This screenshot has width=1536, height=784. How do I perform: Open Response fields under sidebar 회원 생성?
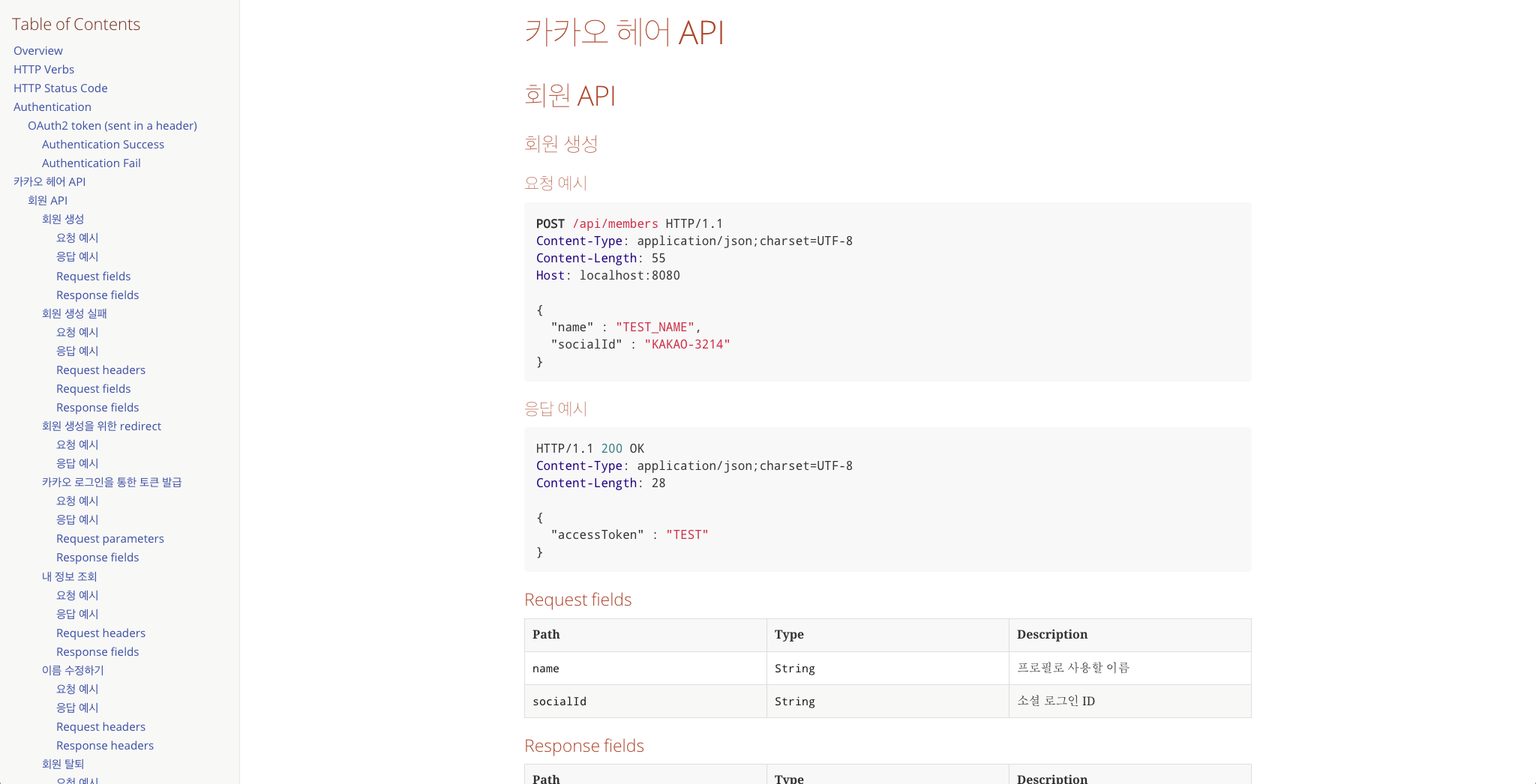pyautogui.click(x=97, y=295)
